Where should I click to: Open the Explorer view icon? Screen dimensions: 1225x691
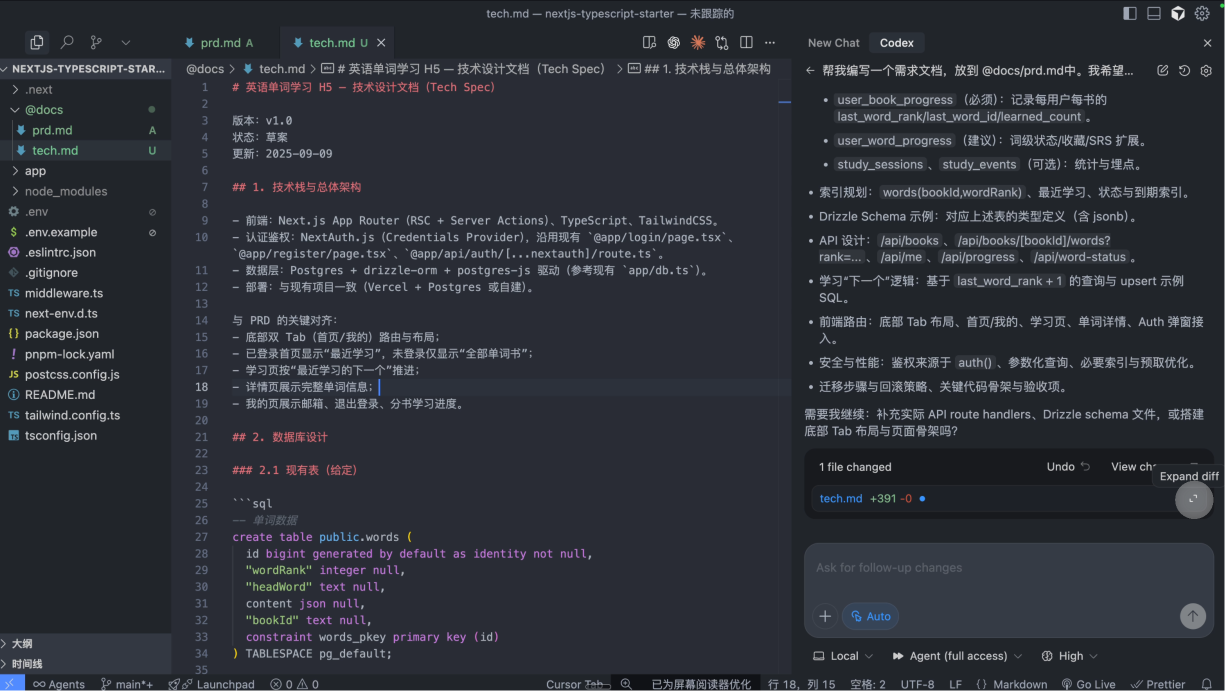click(x=37, y=43)
